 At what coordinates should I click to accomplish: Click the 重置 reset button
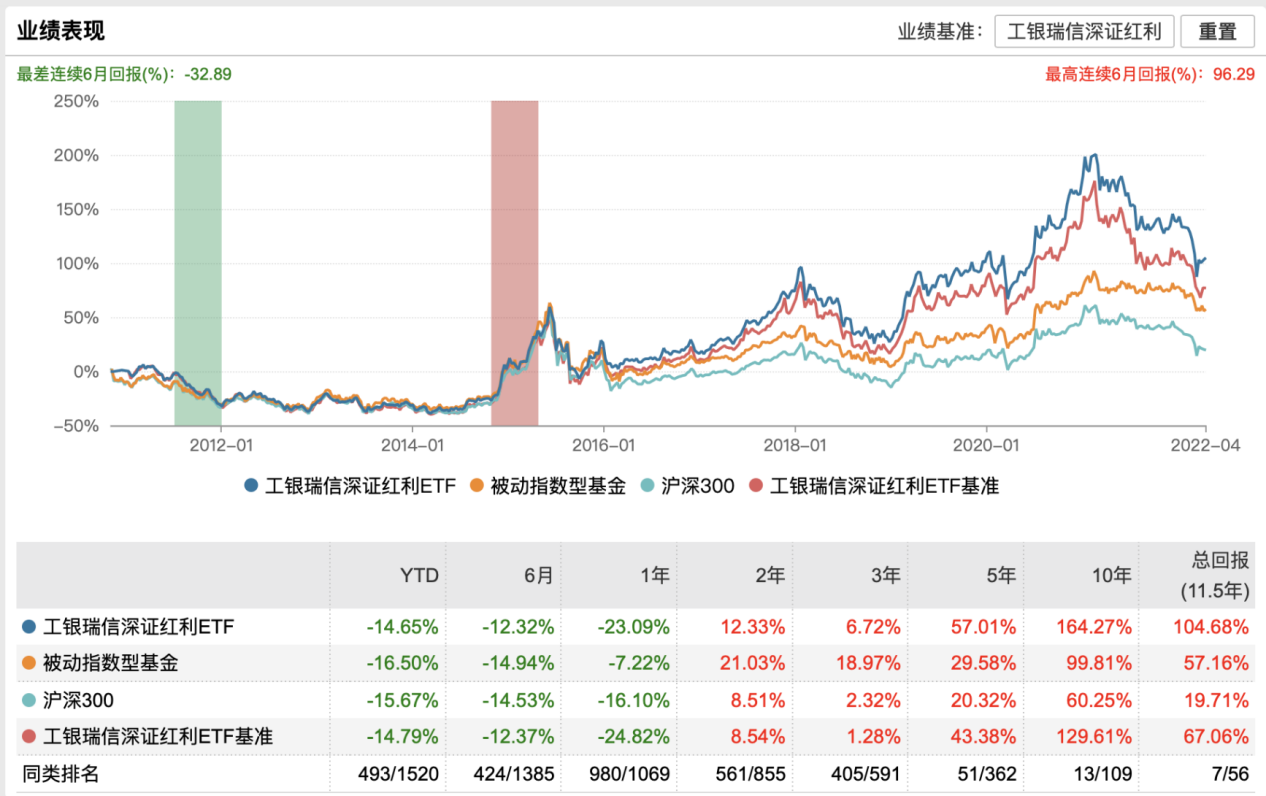[x=1217, y=31]
